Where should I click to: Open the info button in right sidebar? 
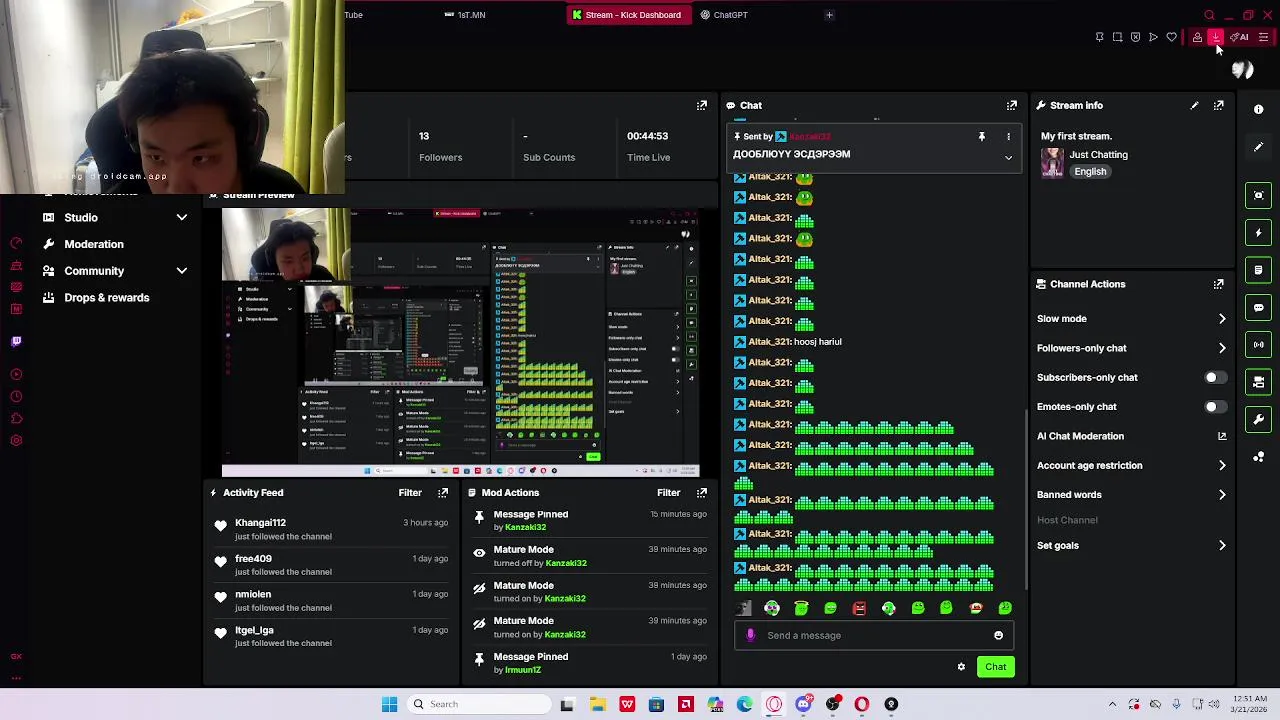(1259, 109)
